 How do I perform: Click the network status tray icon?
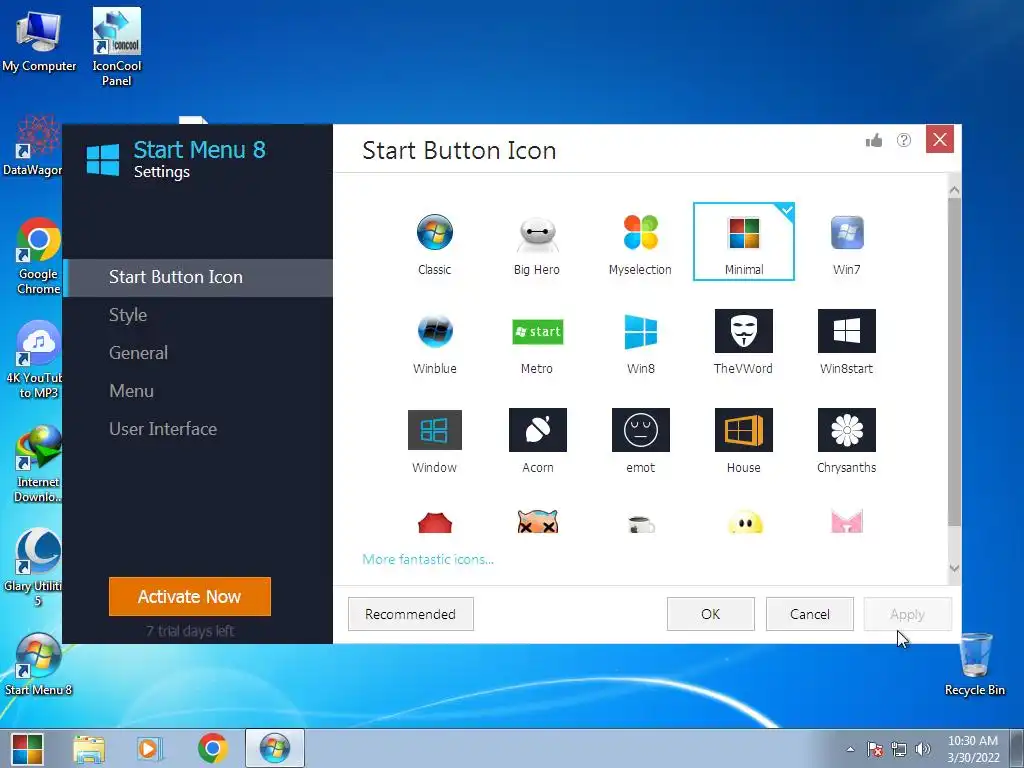(x=899, y=749)
